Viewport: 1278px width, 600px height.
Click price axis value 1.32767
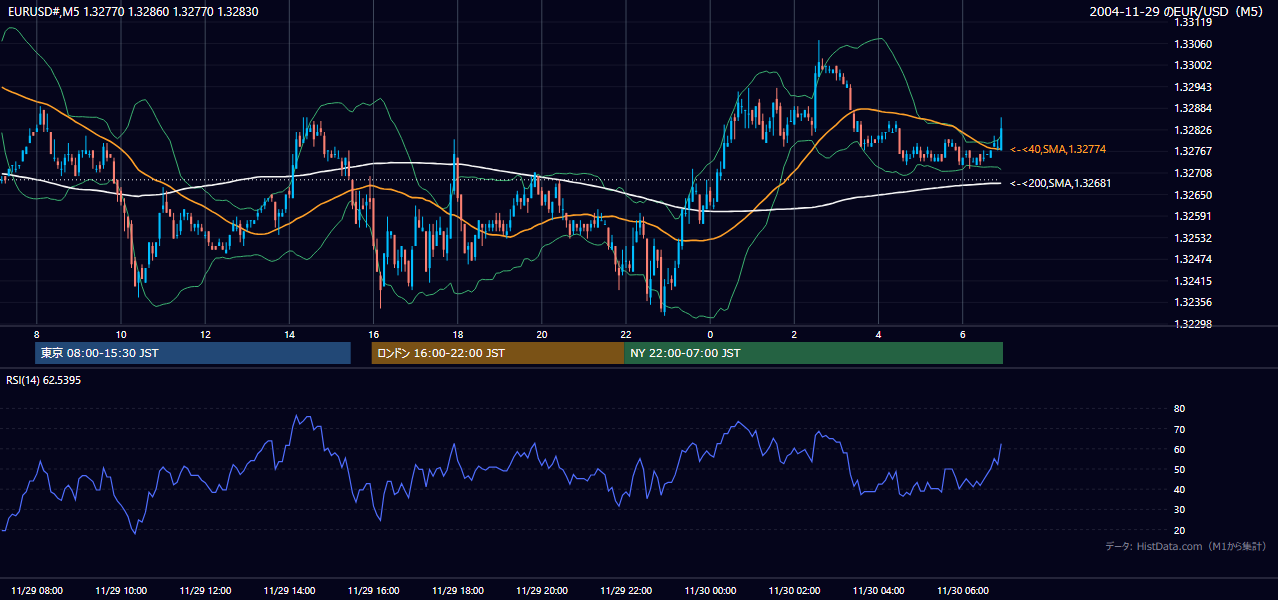(x=1194, y=151)
